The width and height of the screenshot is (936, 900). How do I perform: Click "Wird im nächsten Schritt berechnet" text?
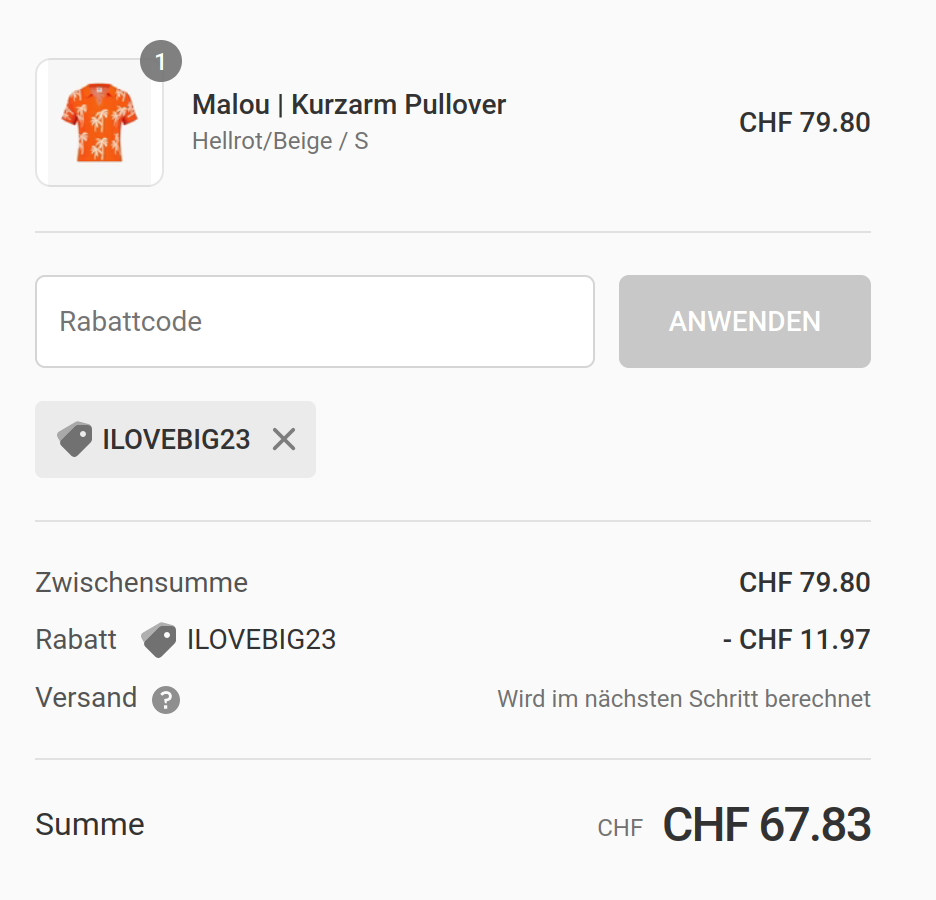pos(684,699)
